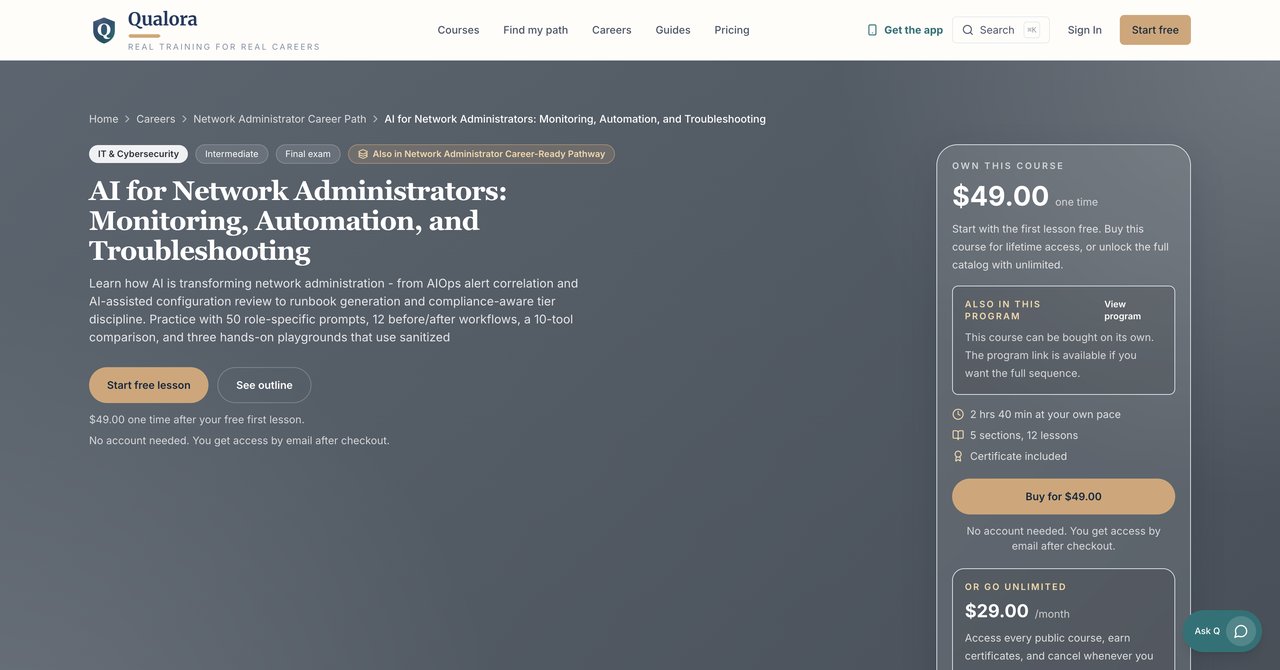Image resolution: width=1280 pixels, height=670 pixels.
Task: Click the magnifier icon in Search box
Action: point(968,30)
